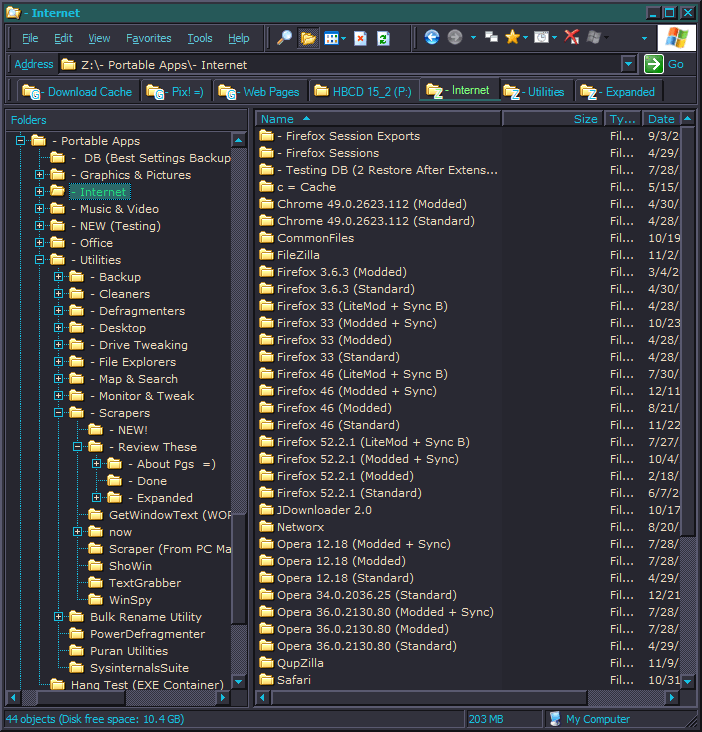702x732 pixels.
Task: Open the Favorites menu
Action: [148, 38]
